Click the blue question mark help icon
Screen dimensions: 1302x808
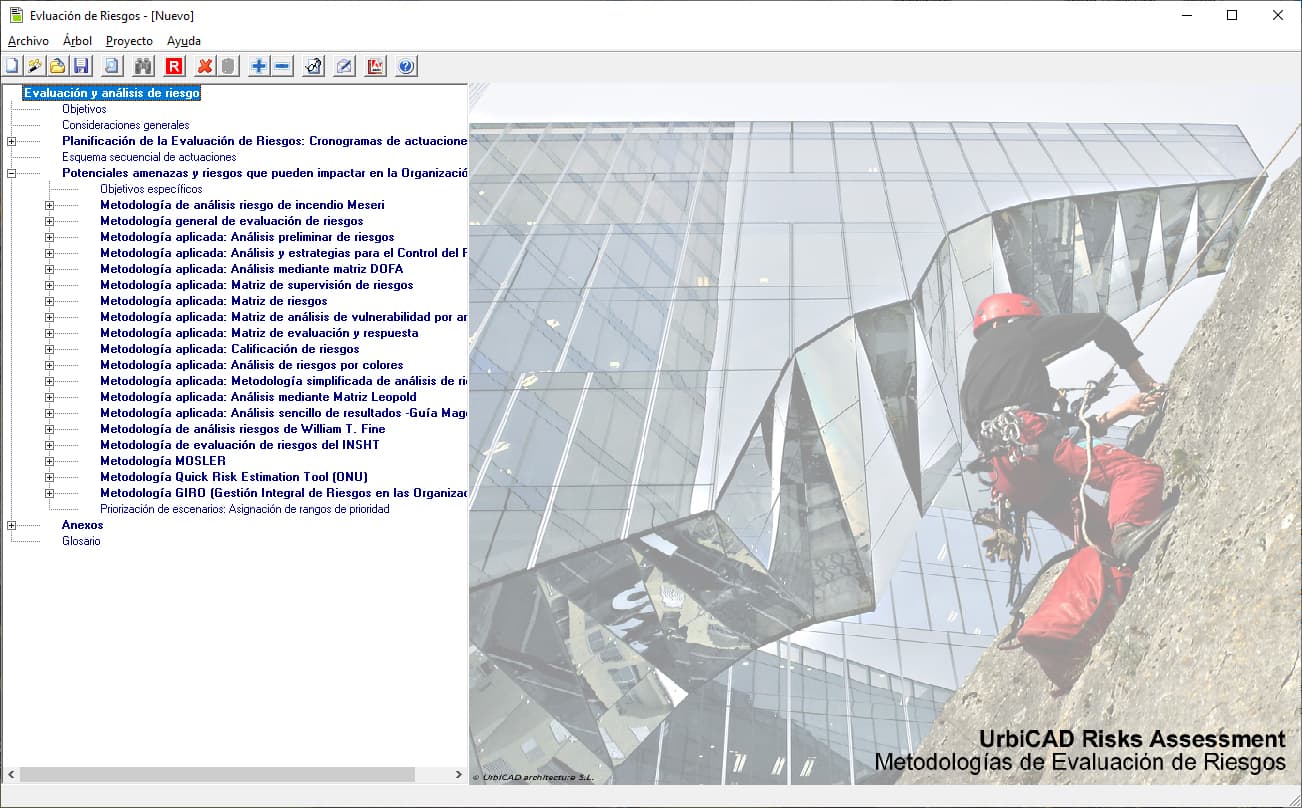[406, 67]
